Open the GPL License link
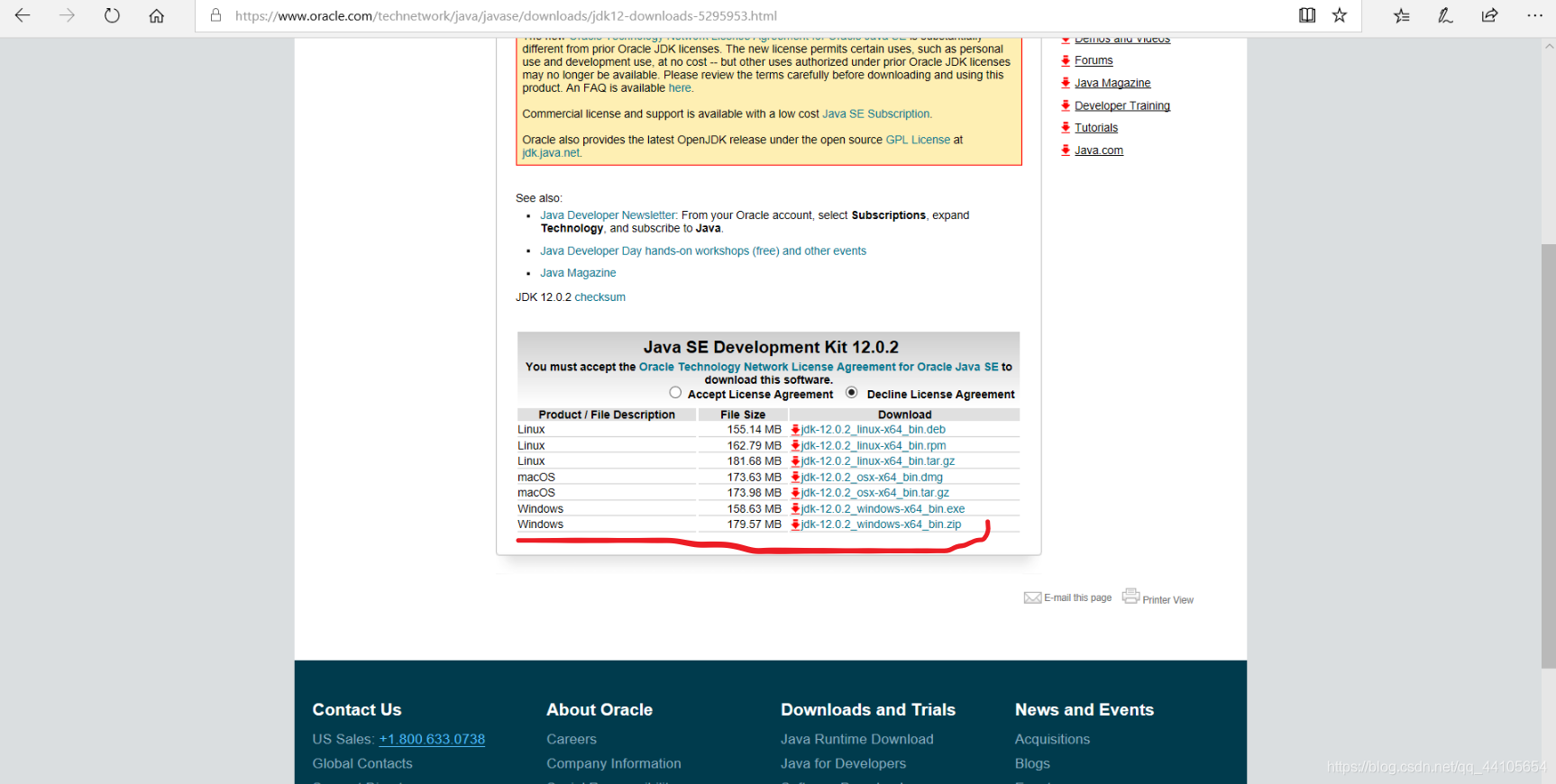Screen dimensions: 1556x784 click(x=918, y=140)
